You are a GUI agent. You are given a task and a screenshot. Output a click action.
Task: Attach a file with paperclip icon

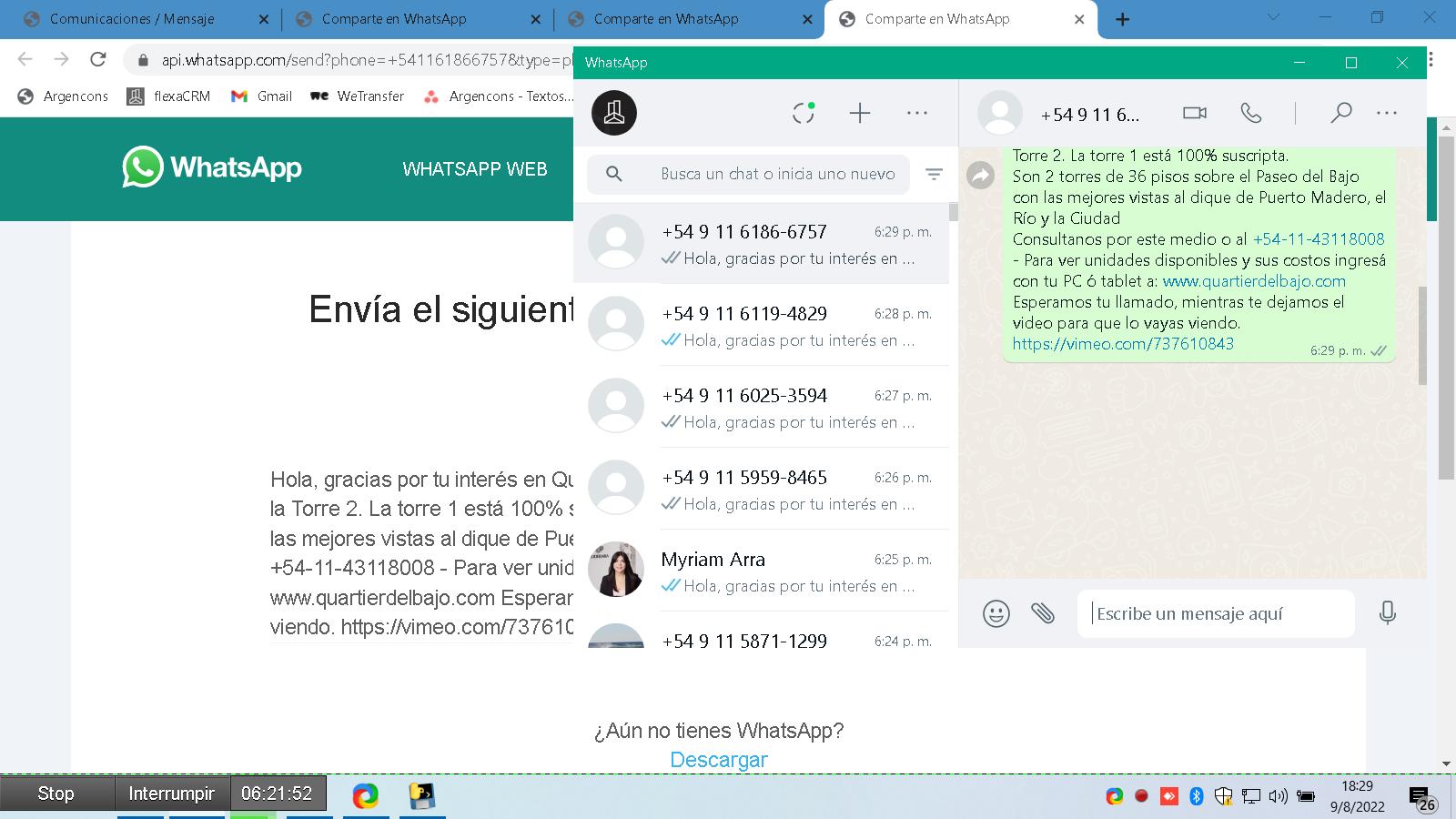point(1043,613)
